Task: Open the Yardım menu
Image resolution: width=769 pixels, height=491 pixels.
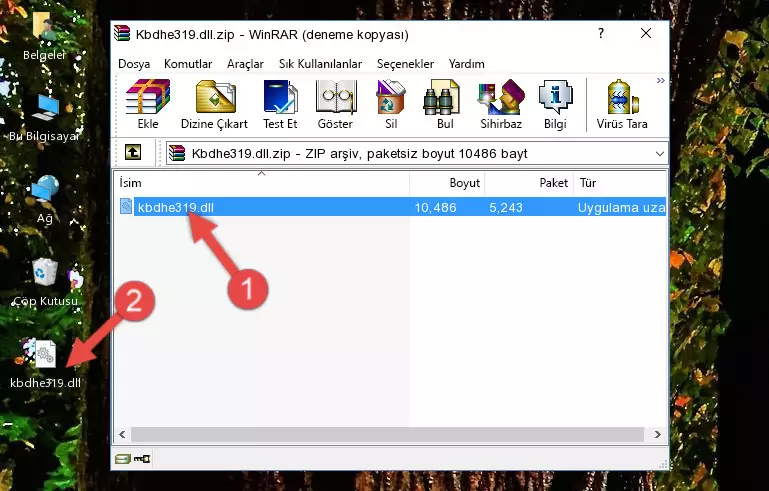Action: pyautogui.click(x=466, y=64)
